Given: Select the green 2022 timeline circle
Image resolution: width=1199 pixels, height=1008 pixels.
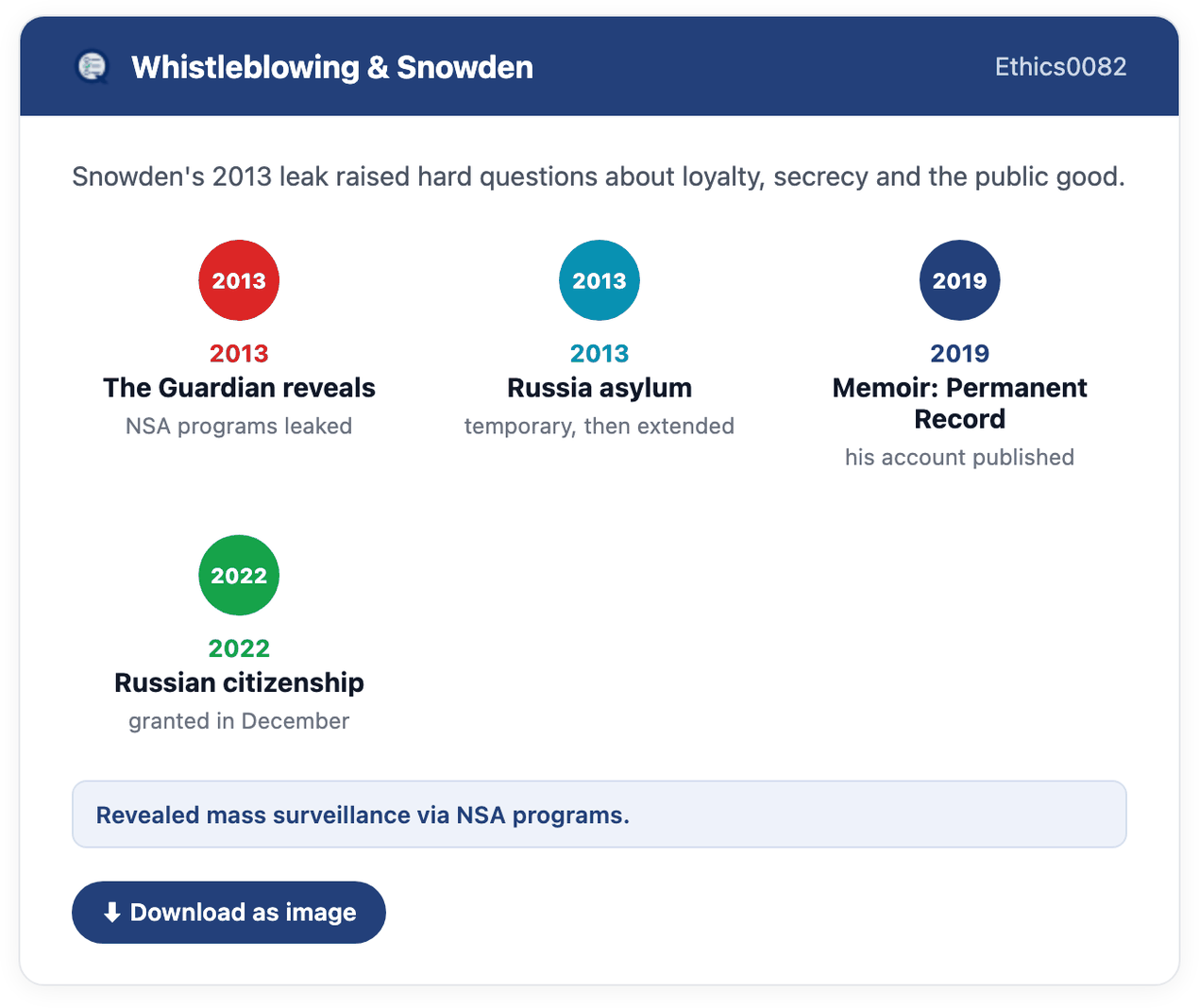Looking at the screenshot, I should 239,575.
